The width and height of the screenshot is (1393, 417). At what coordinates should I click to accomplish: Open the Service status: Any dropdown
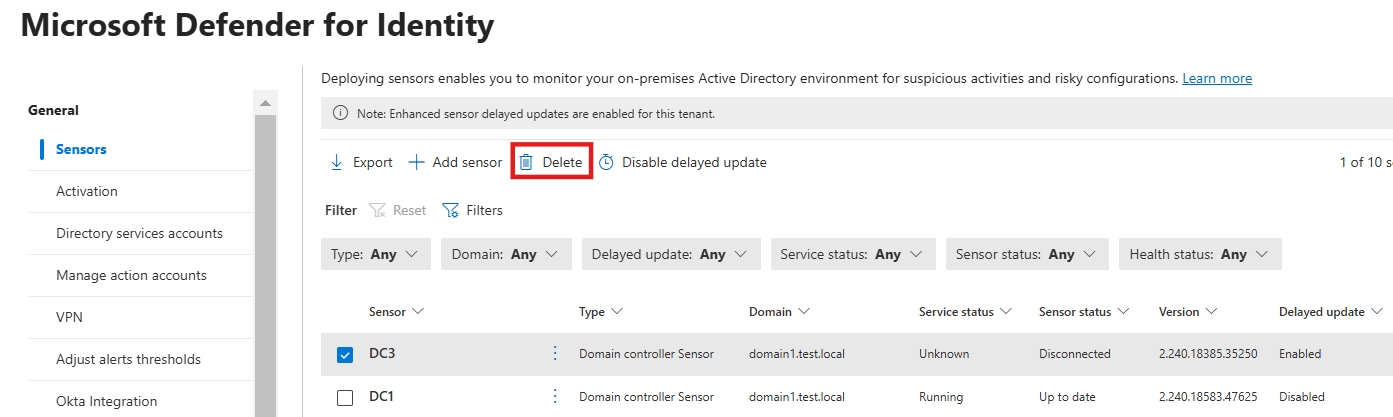(x=853, y=254)
